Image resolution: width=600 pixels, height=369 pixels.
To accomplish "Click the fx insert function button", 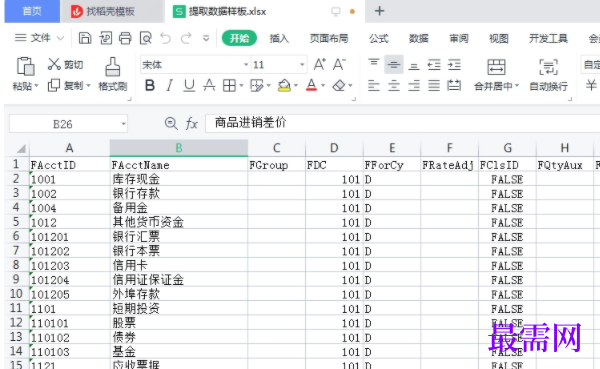I will point(191,124).
